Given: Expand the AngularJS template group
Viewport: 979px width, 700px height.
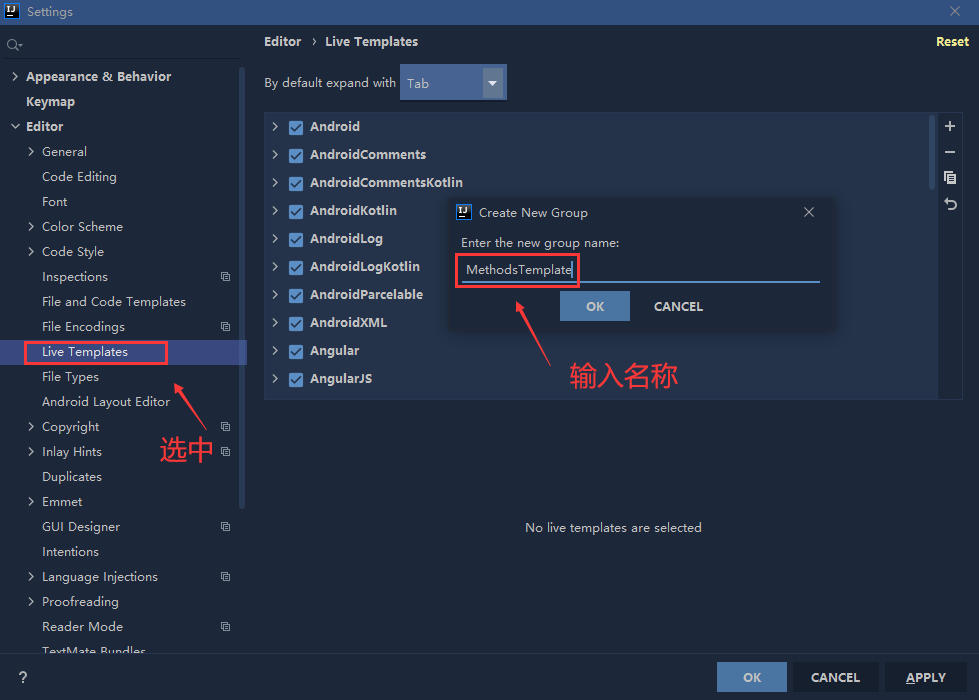Looking at the screenshot, I should pos(275,378).
